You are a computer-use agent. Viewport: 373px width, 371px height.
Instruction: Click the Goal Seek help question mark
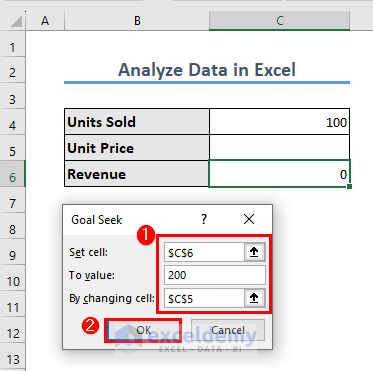[x=204, y=219]
